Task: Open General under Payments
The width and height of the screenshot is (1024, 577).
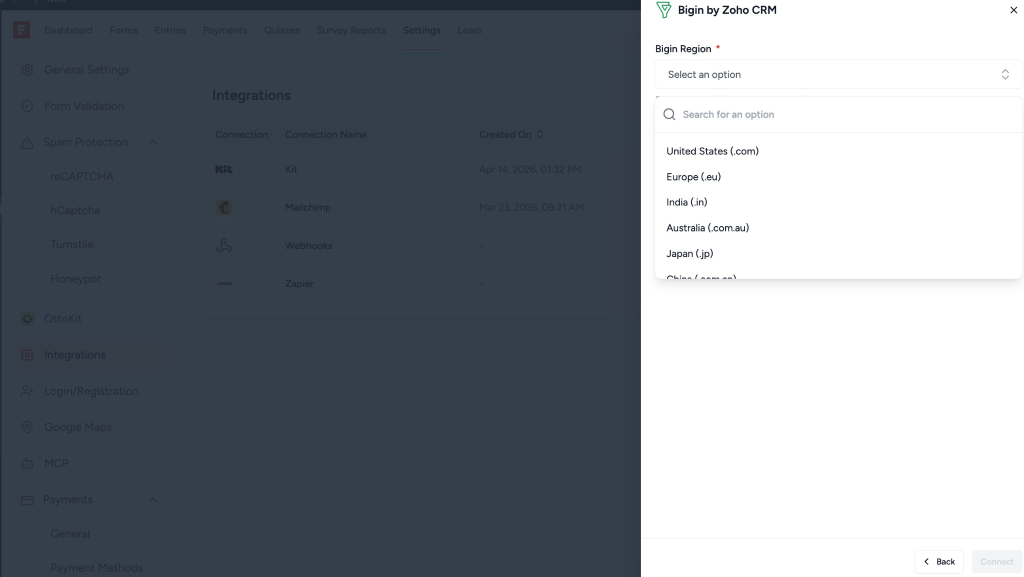Action: [70, 534]
